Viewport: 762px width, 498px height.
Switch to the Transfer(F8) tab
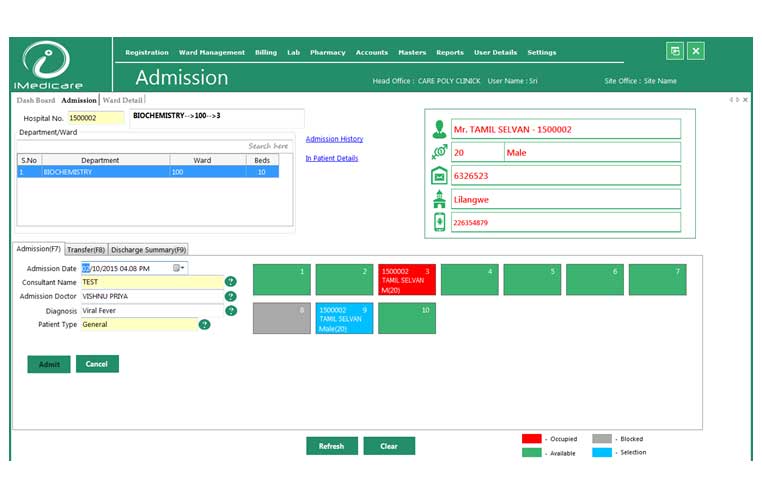(x=86, y=249)
